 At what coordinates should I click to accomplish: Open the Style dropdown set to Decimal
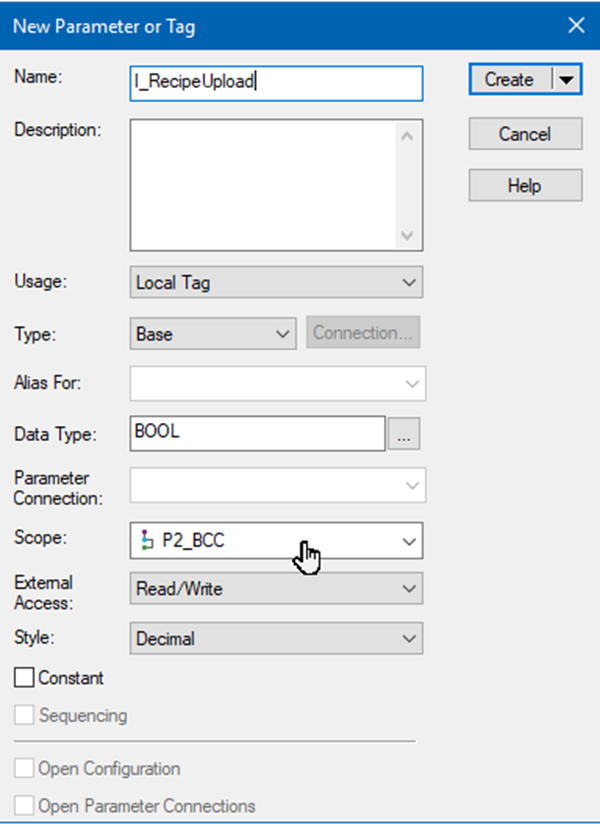(276, 638)
